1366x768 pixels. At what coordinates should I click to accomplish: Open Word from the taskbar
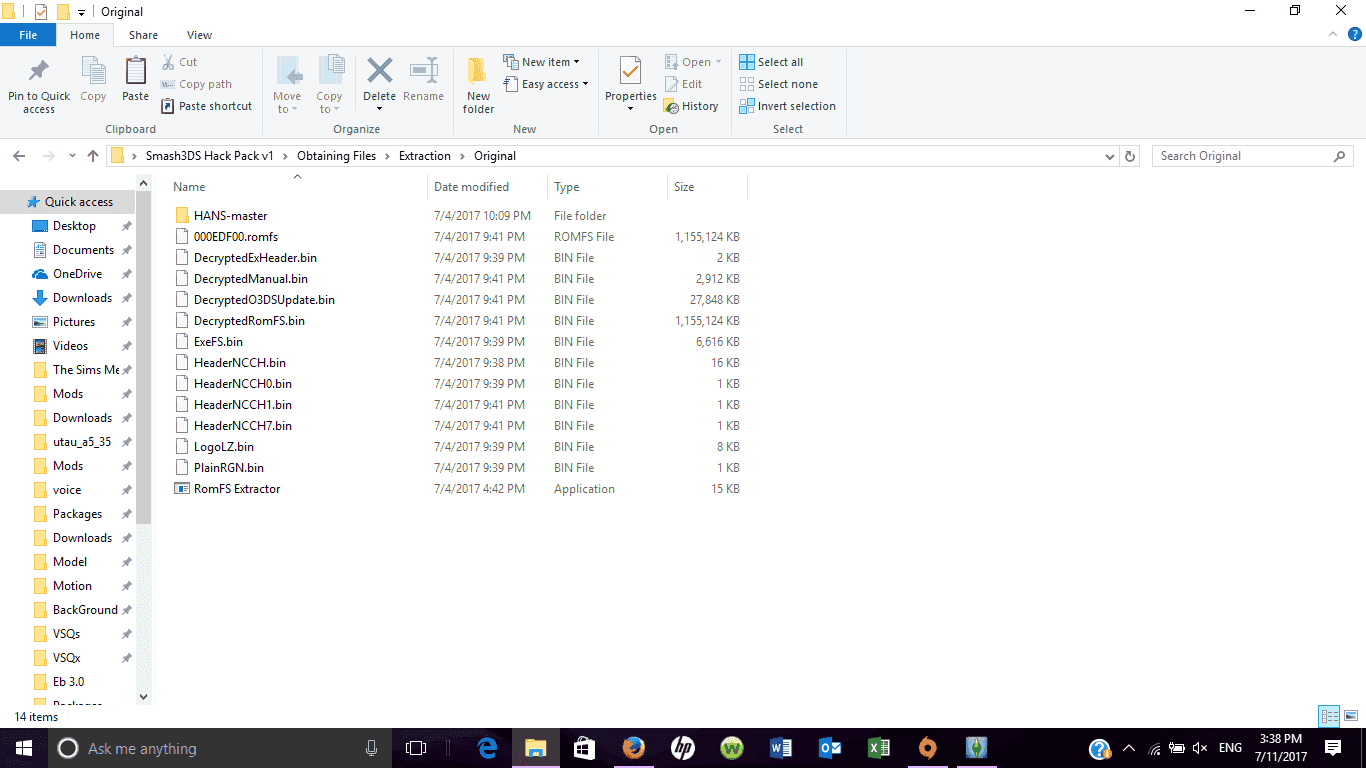pyautogui.click(x=781, y=748)
